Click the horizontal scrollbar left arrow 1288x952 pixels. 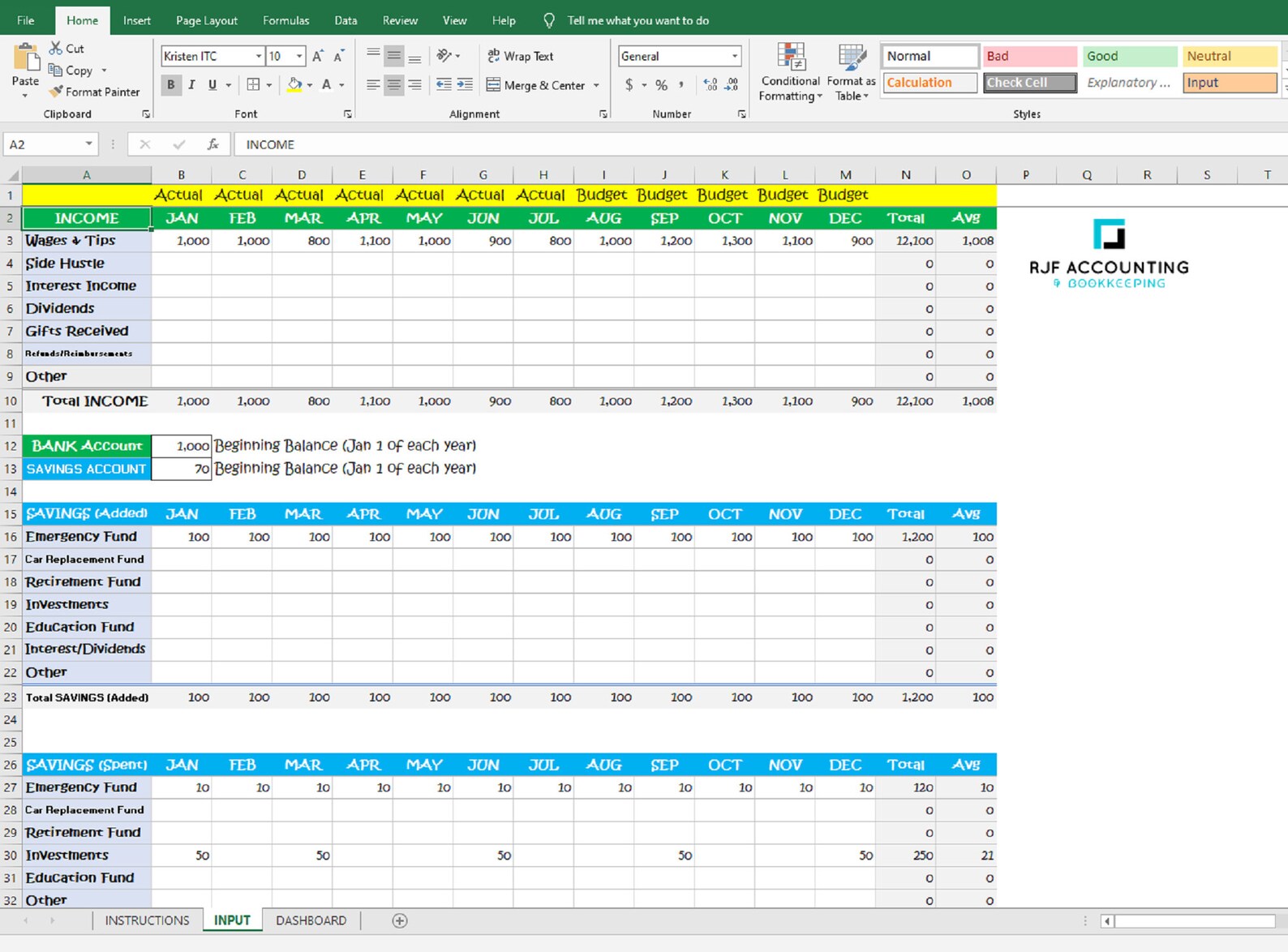[x=1107, y=921]
